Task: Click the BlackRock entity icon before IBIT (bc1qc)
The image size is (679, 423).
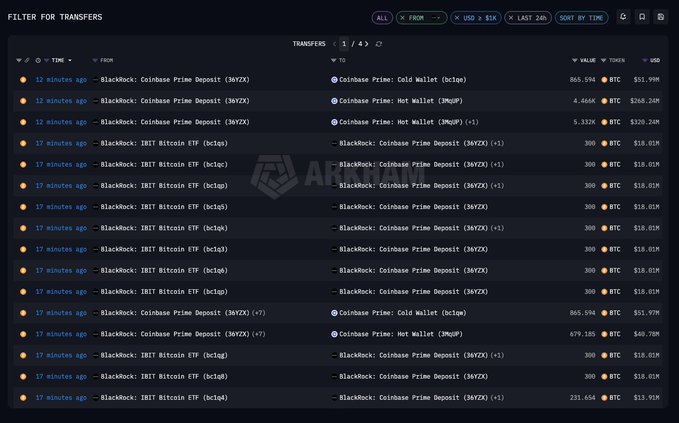Action: pos(96,165)
